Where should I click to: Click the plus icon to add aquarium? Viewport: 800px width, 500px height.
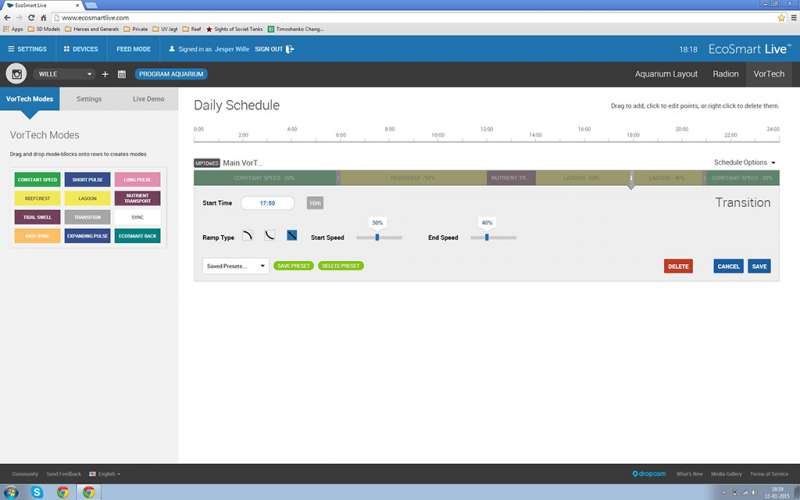(105, 74)
